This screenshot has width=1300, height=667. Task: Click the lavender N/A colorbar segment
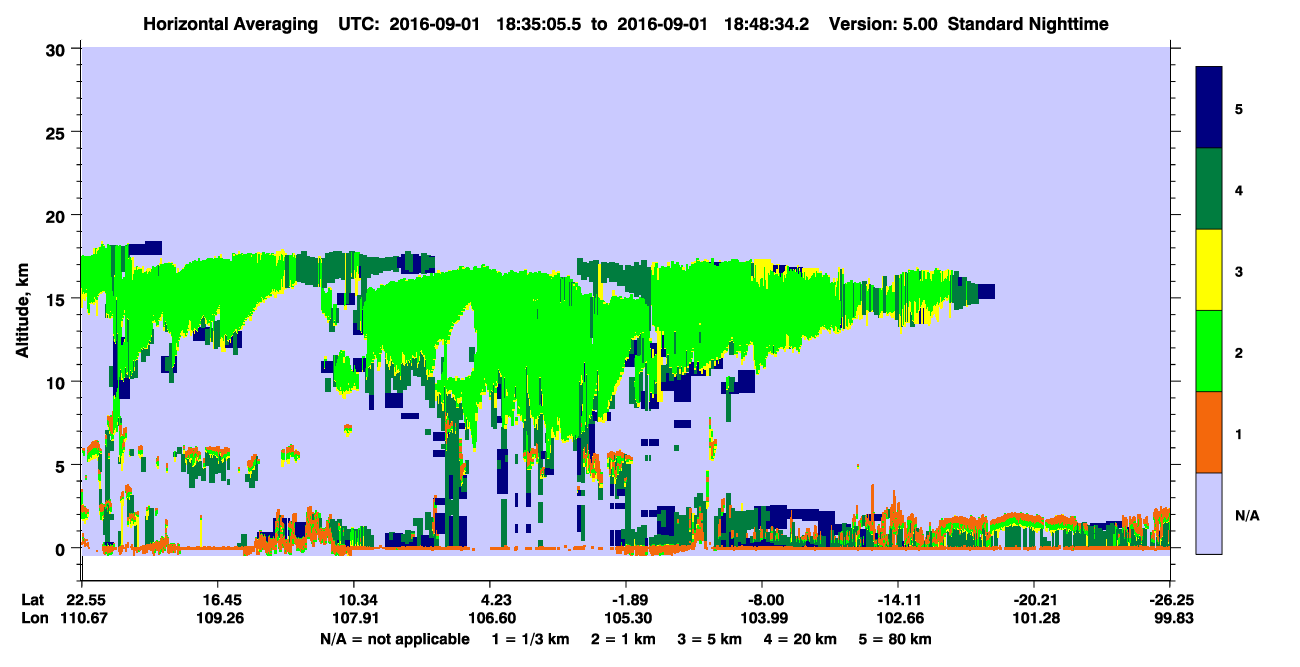coord(1209,512)
